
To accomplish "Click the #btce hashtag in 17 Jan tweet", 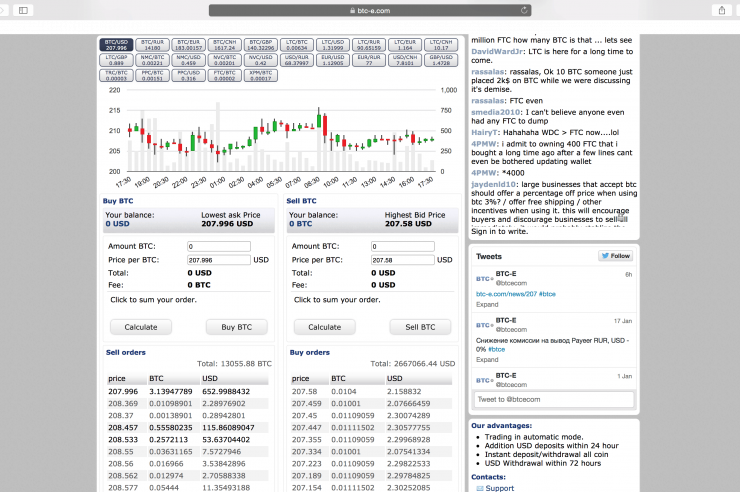I will click(x=496, y=350).
